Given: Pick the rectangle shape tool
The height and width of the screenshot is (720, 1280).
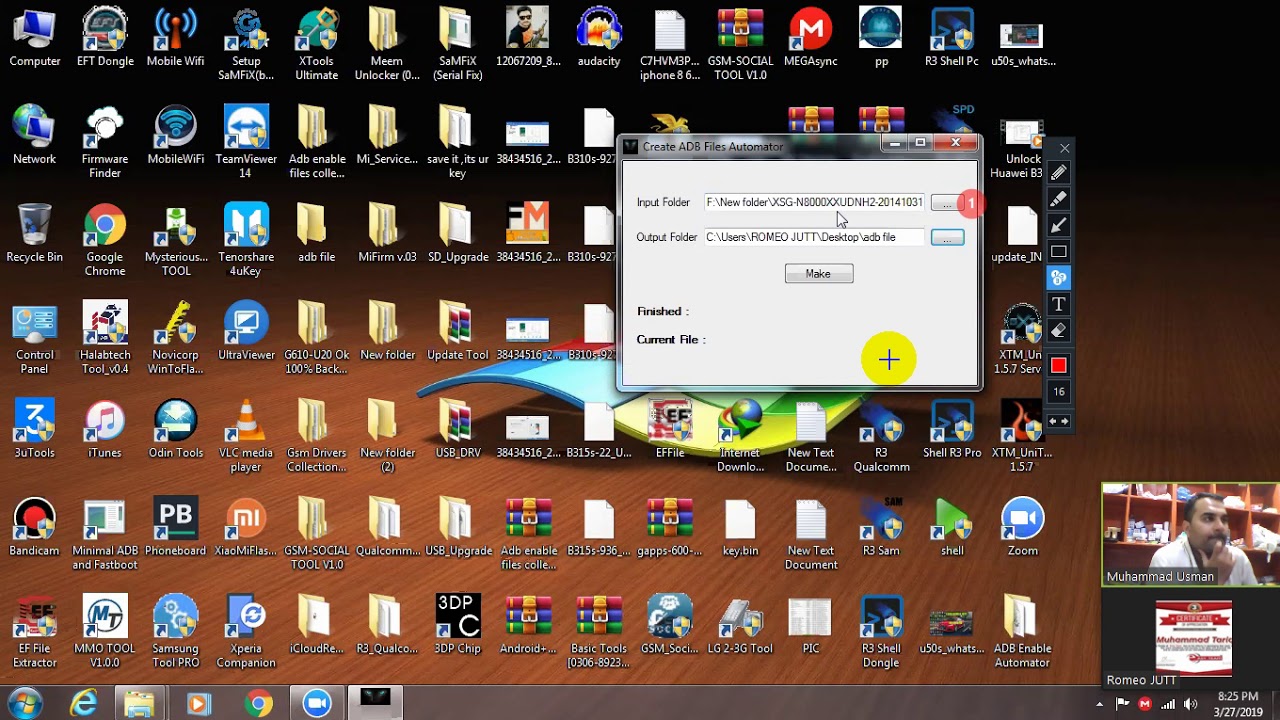Looking at the screenshot, I should pyautogui.click(x=1059, y=251).
